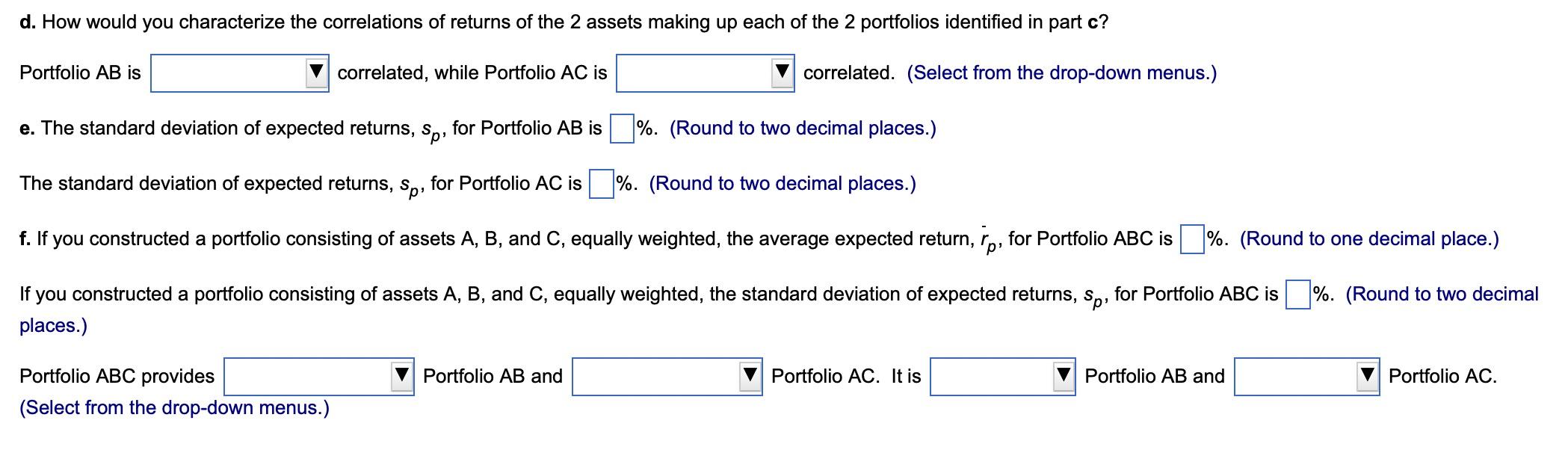
Task: Click '(Select from the drop-down menus.)' text in part d
Action: [x=1061, y=72]
